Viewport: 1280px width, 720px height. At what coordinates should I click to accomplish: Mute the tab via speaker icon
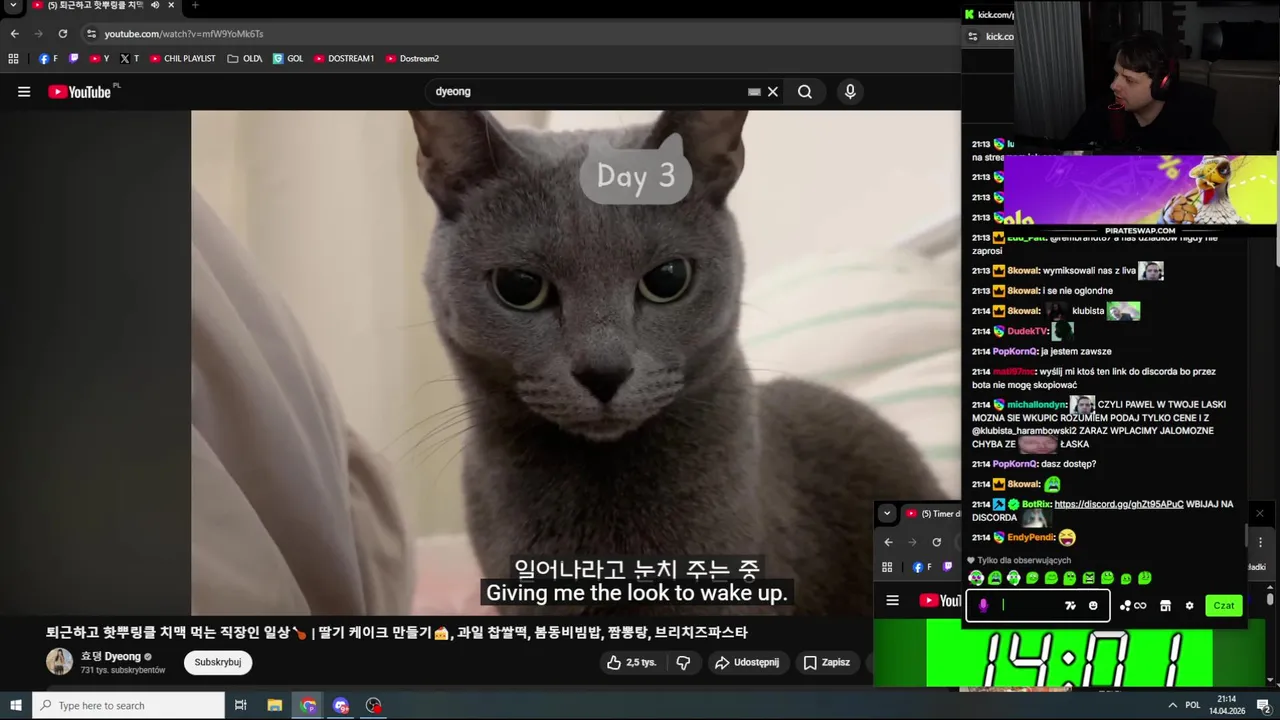coord(155,5)
